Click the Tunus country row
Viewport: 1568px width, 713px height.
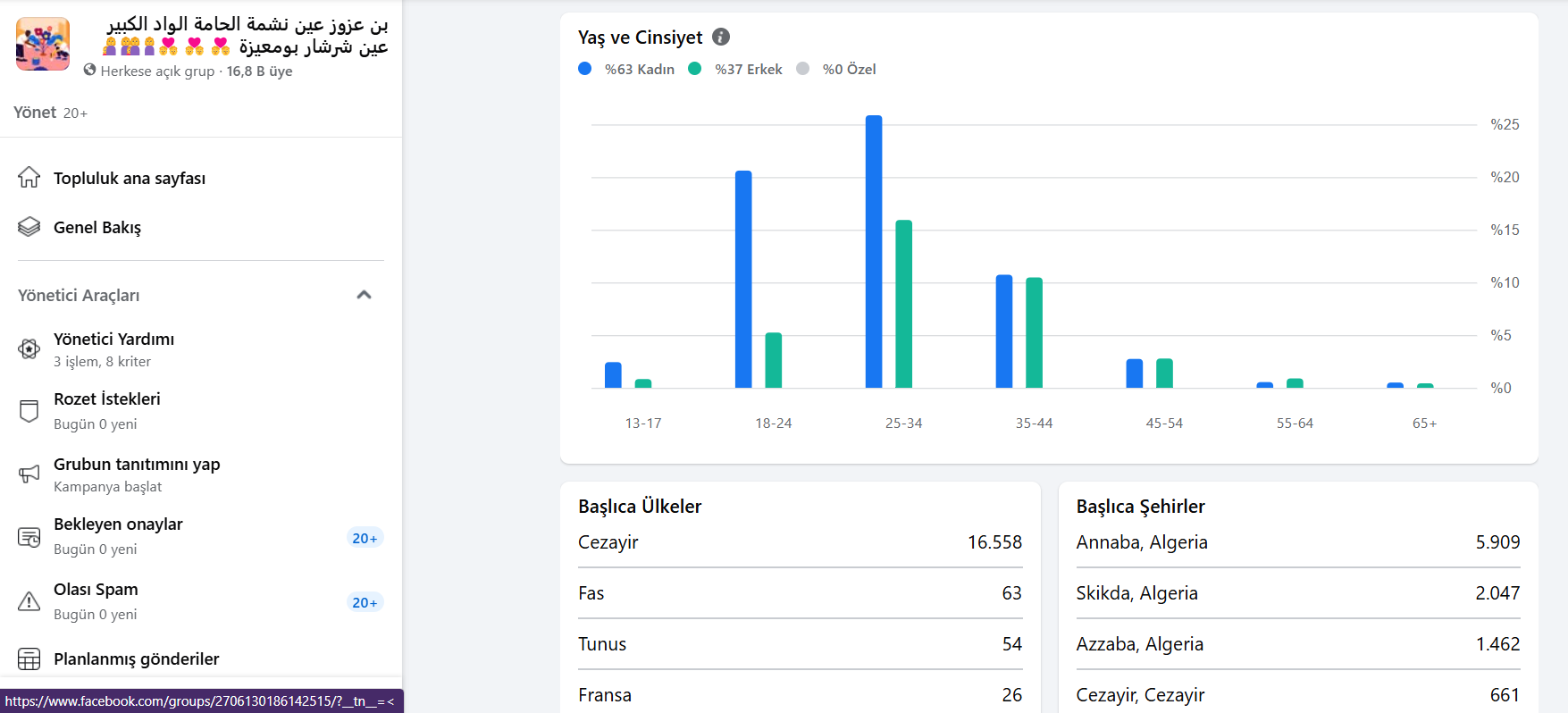[x=800, y=644]
